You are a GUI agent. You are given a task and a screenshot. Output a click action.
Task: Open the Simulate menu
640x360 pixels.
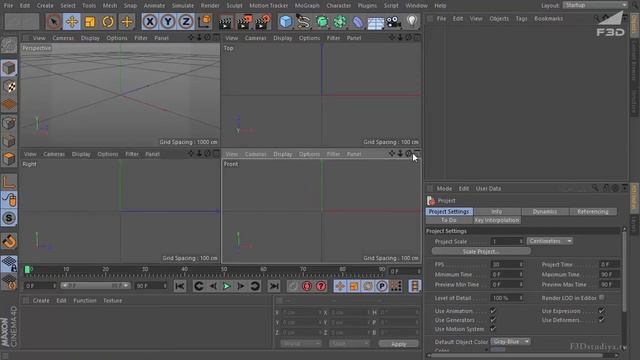coord(183,6)
